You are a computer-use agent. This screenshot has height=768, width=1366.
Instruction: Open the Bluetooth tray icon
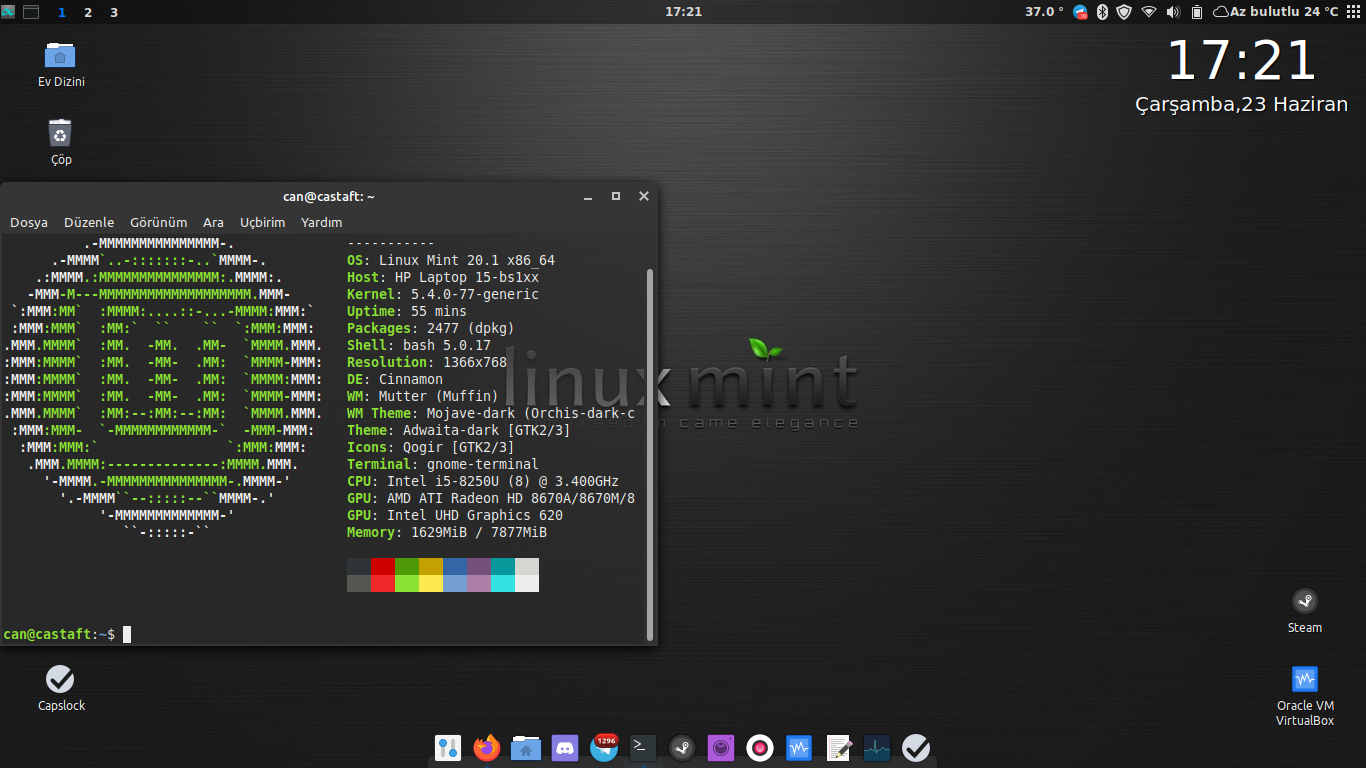click(1102, 12)
